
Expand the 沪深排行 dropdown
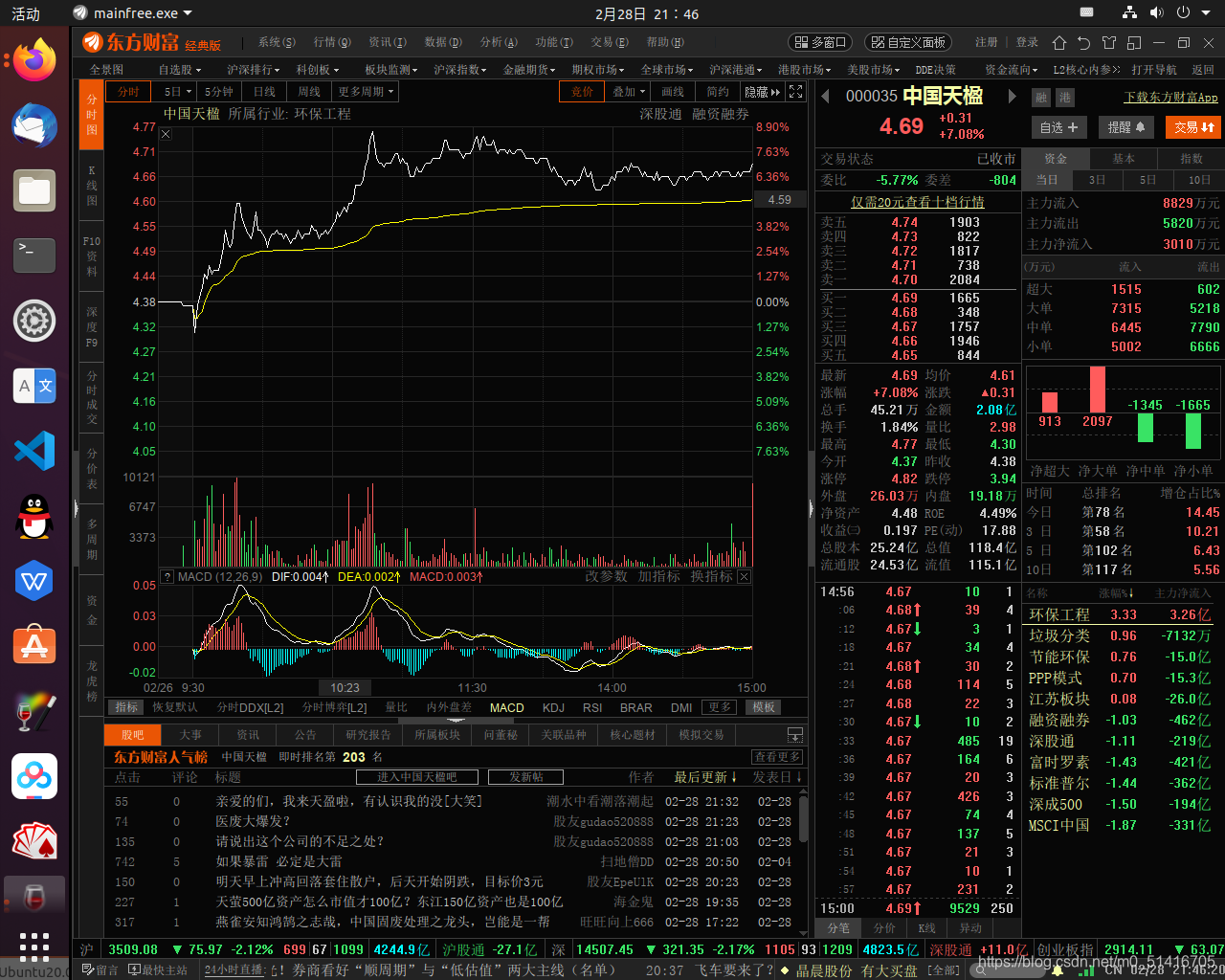pyautogui.click(x=254, y=70)
